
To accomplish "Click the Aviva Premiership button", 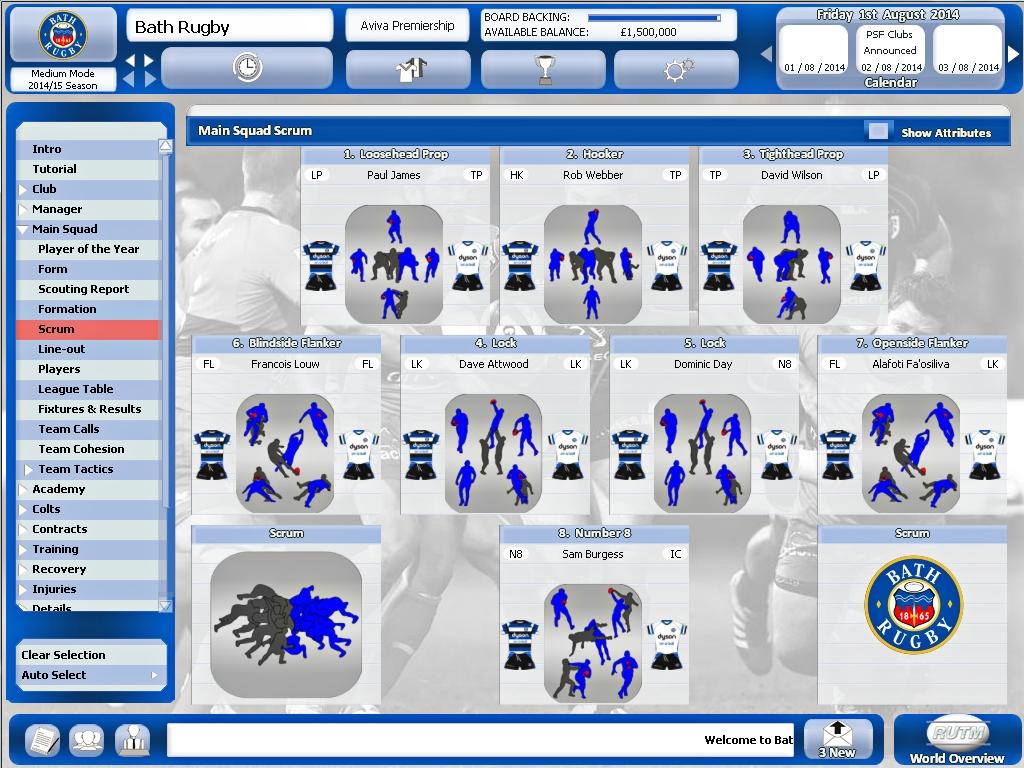I will [408, 25].
